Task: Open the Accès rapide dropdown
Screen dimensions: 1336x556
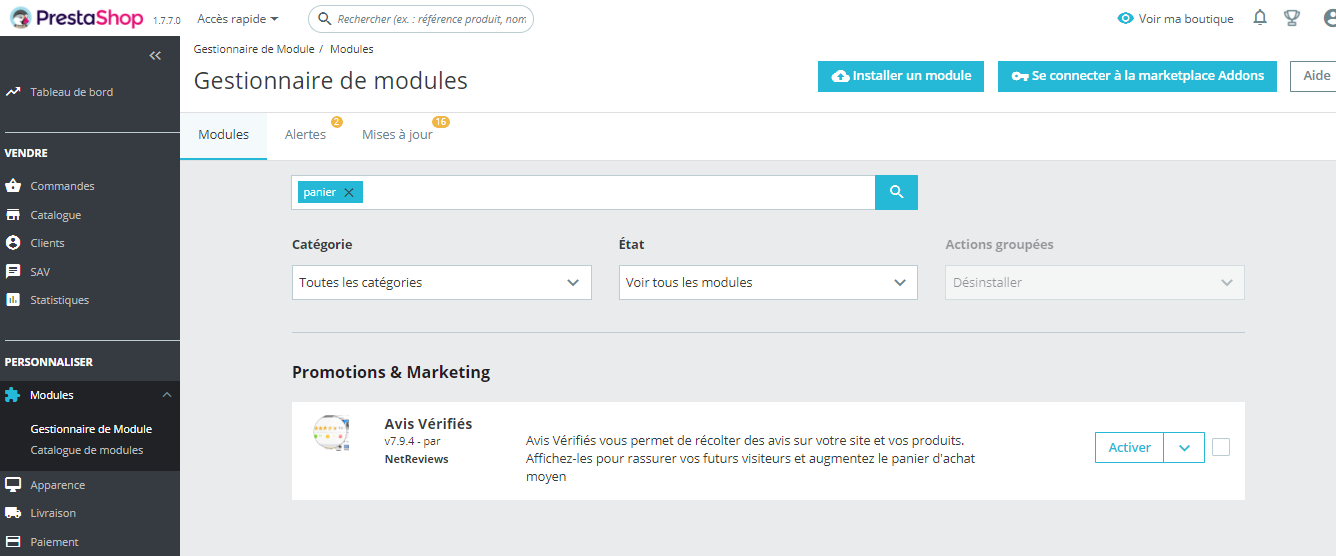Action: [238, 19]
